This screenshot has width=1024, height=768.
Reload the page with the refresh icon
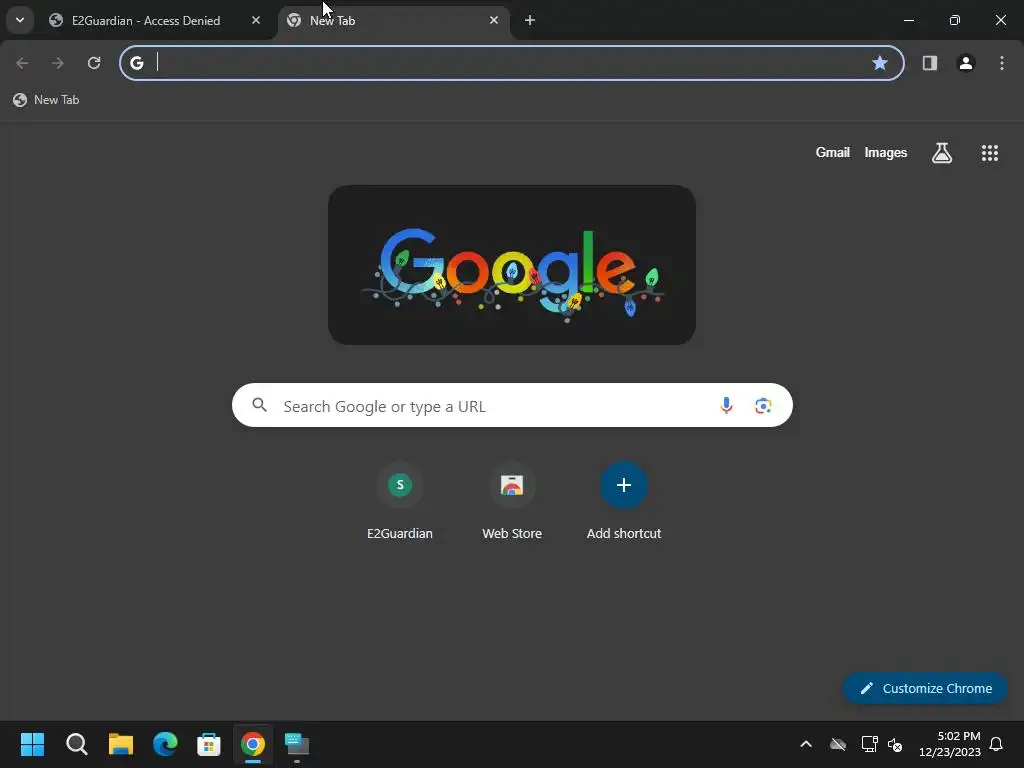pyautogui.click(x=94, y=63)
